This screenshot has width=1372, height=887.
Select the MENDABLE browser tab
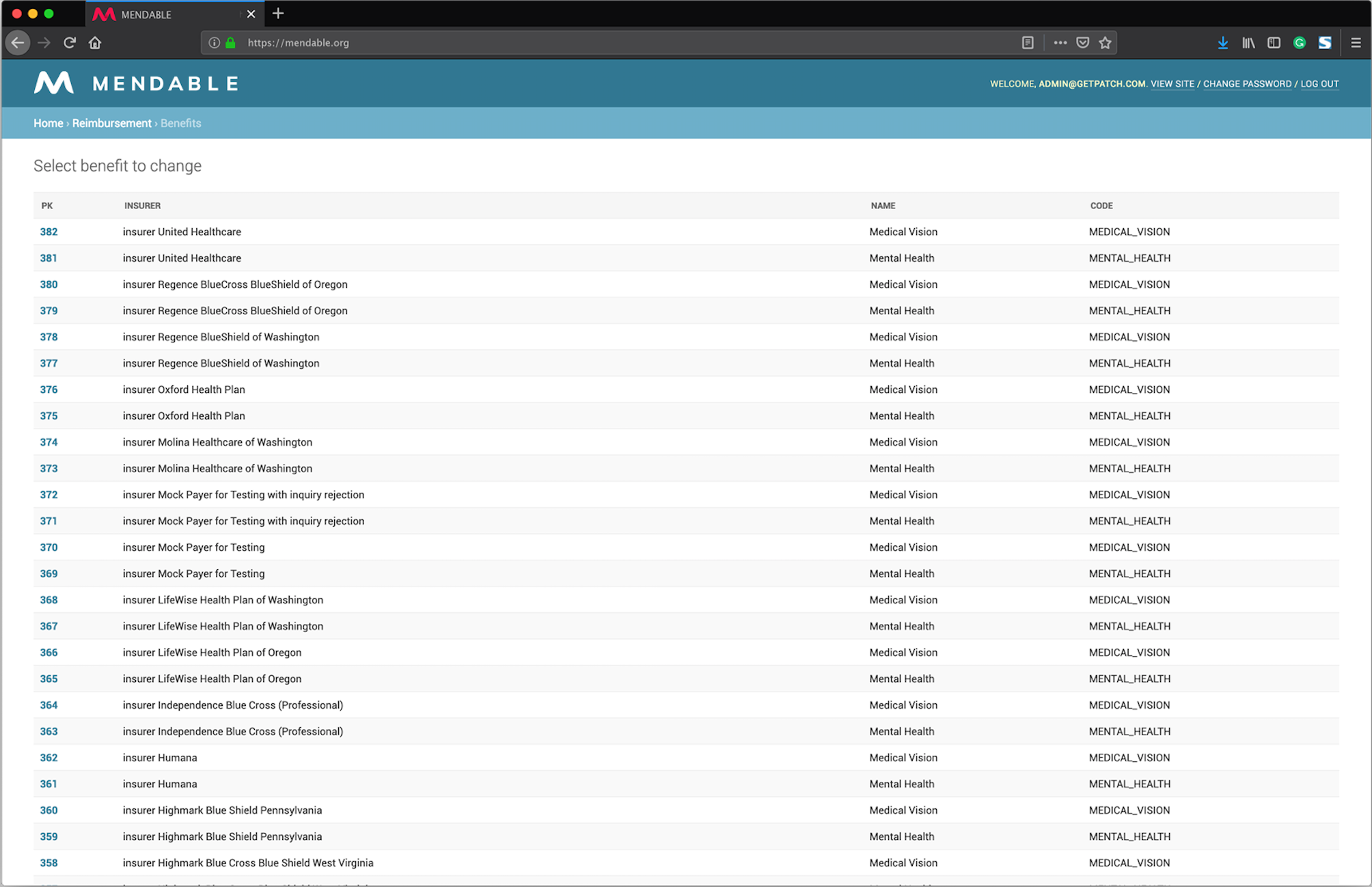pos(164,14)
